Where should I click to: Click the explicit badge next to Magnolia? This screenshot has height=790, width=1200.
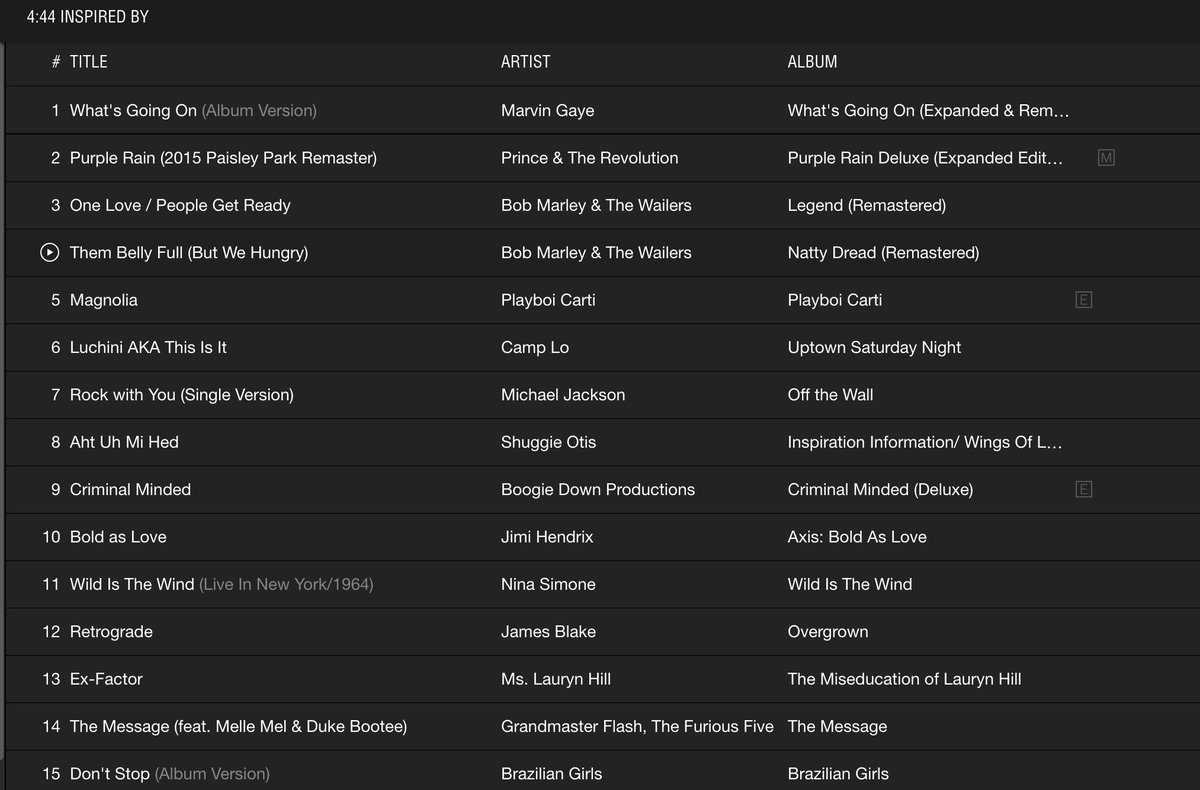click(1084, 299)
